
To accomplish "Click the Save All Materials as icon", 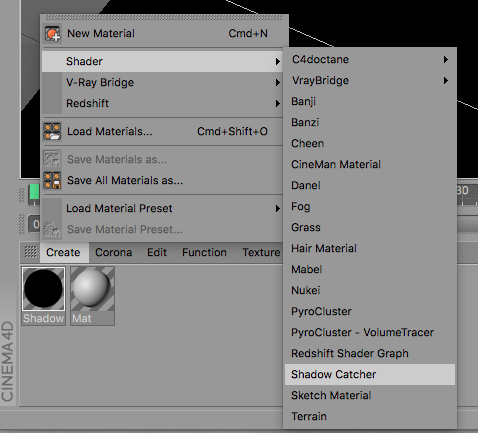I will click(x=52, y=180).
